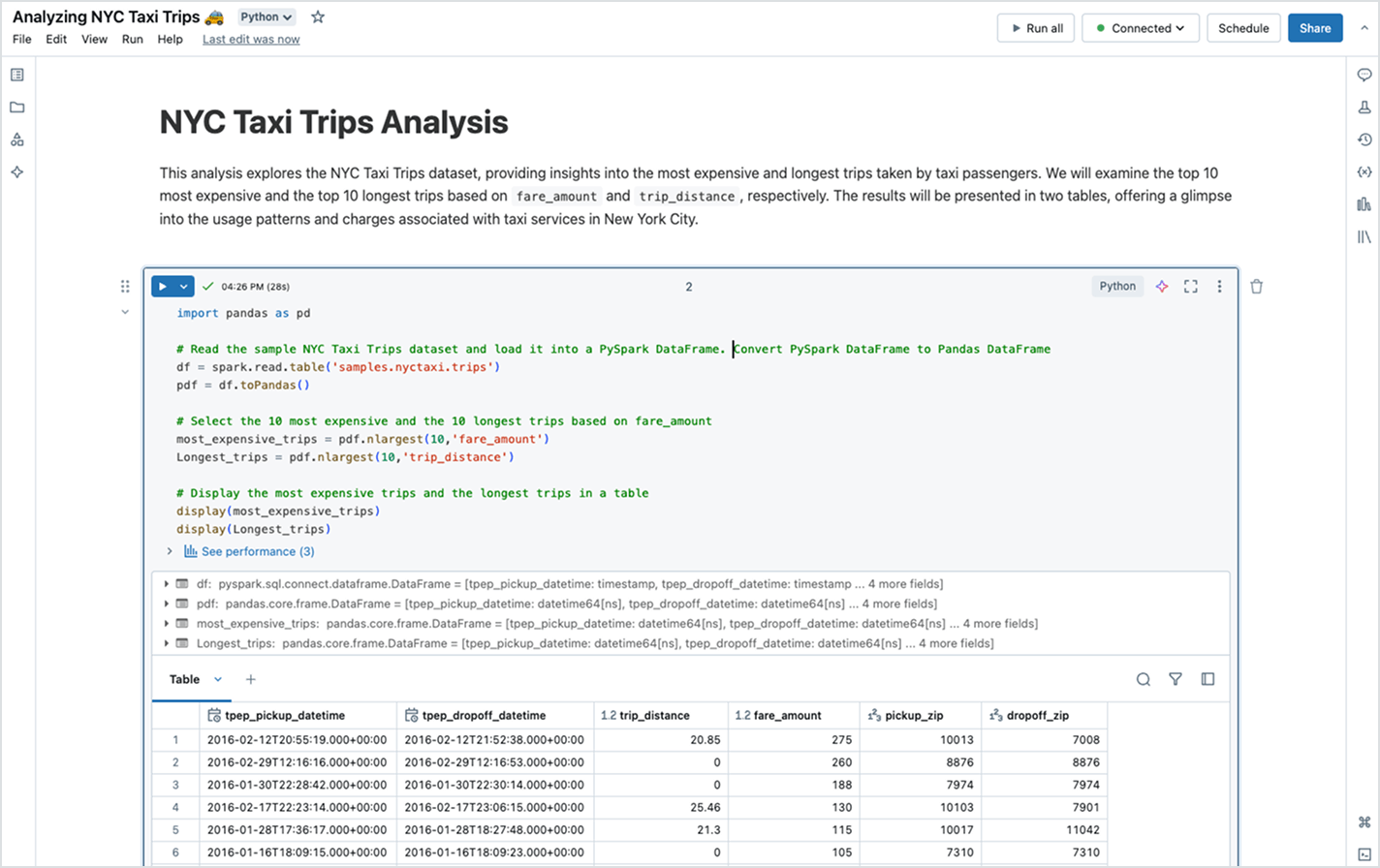Click the Assistant sparkle icon in cell

coord(1161,286)
